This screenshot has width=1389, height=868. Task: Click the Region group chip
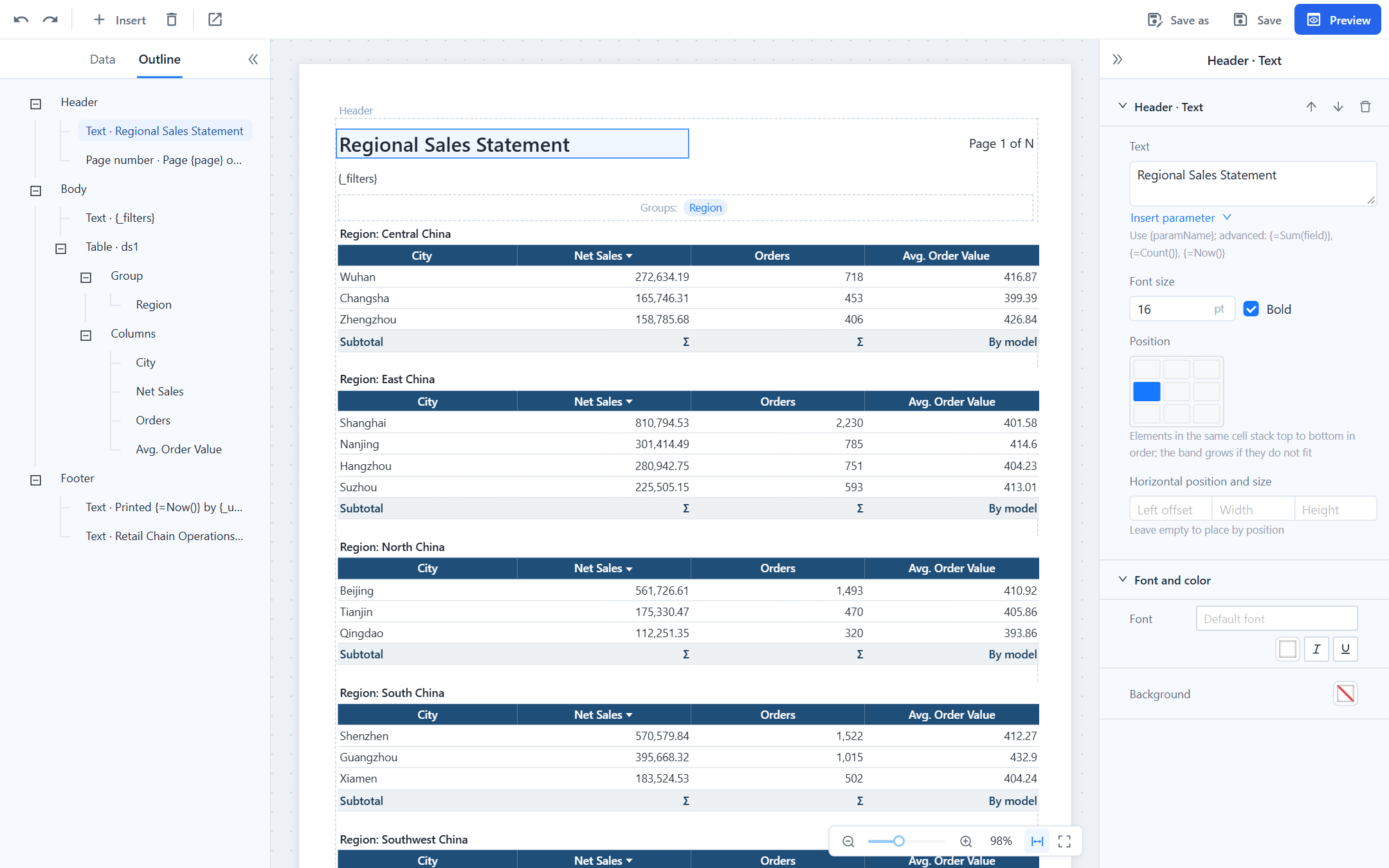click(x=705, y=208)
